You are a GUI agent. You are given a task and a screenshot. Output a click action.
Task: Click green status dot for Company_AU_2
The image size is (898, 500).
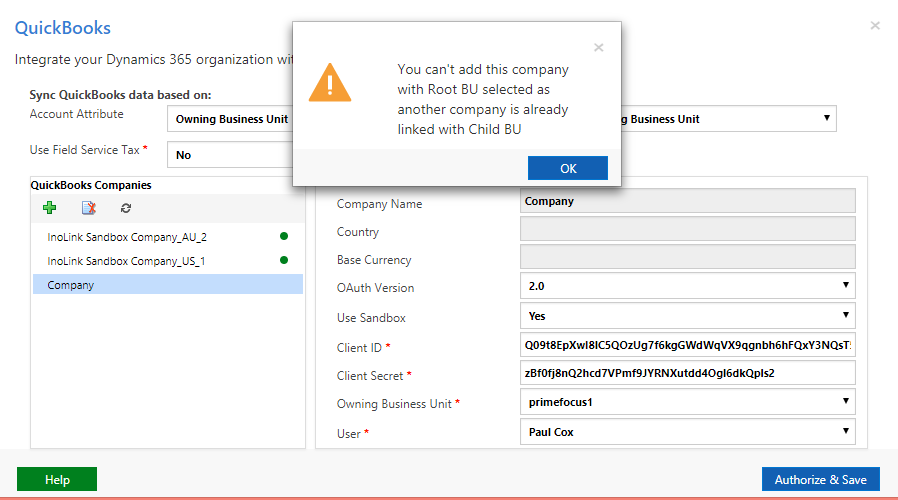[283, 236]
